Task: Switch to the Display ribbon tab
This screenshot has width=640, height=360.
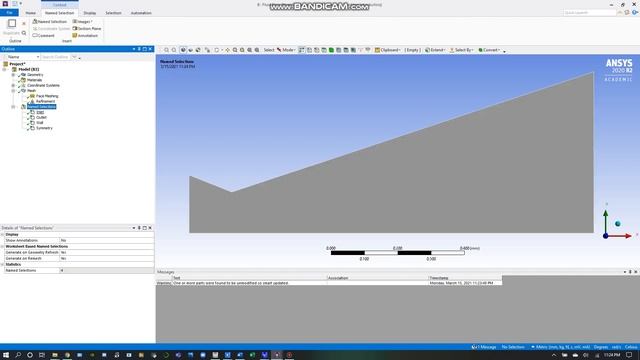Action: coord(90,13)
